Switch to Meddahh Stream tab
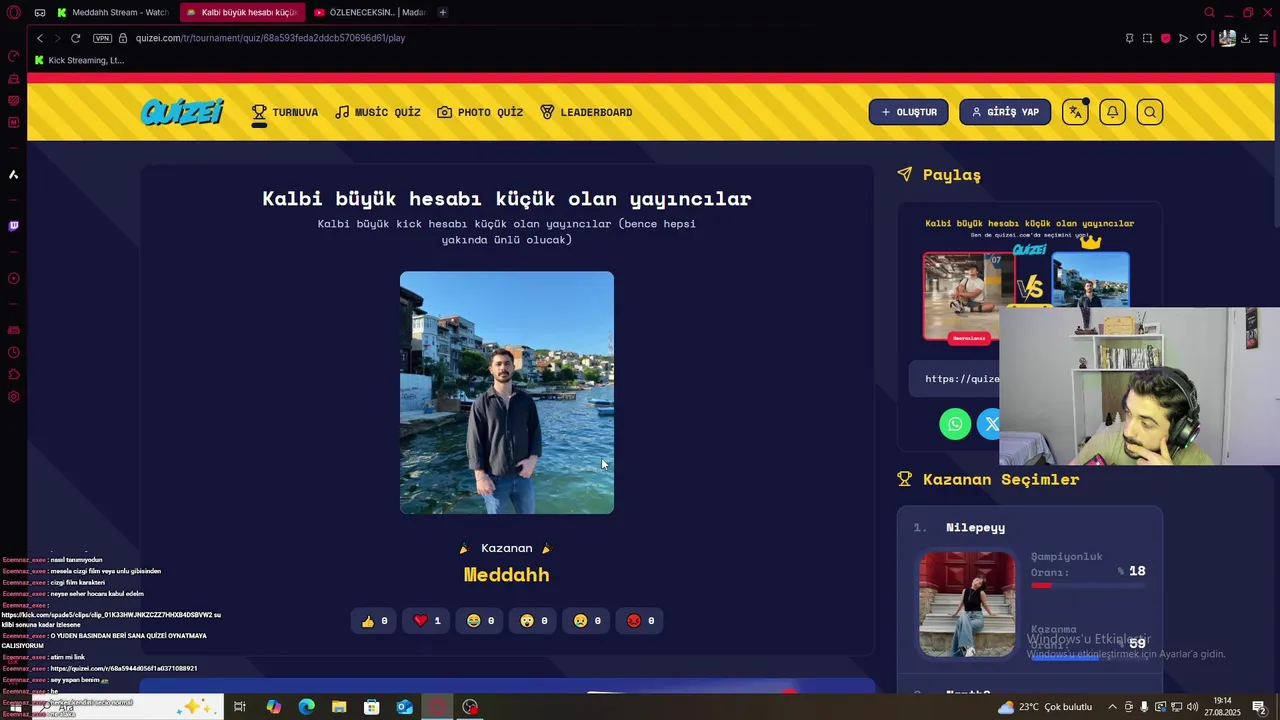The width and height of the screenshot is (1280, 720). 113,12
